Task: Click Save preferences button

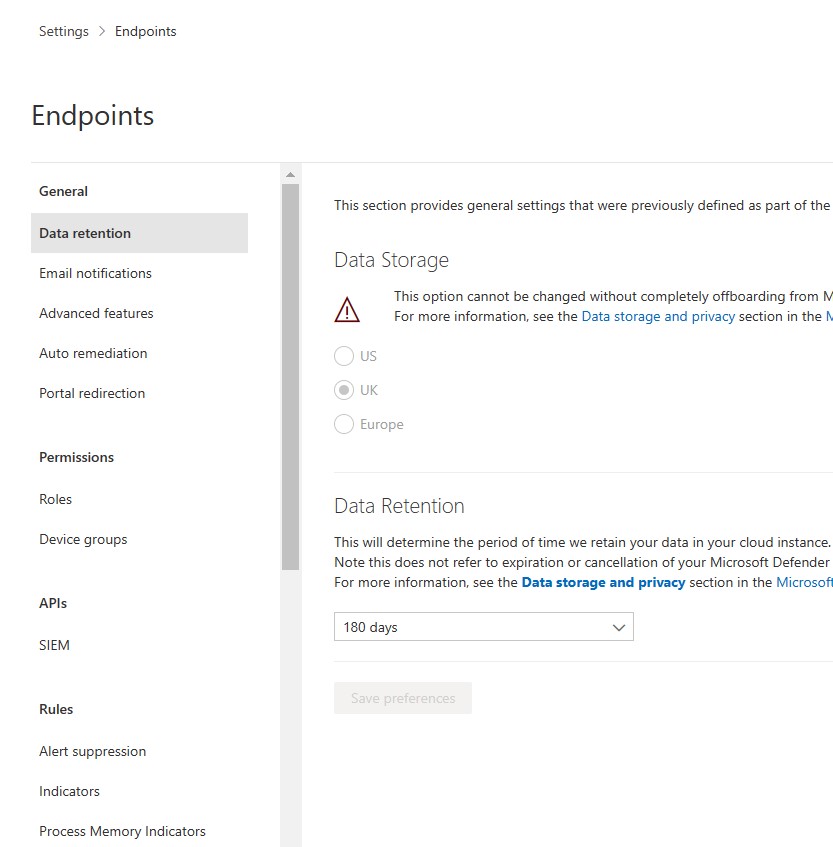Action: (403, 698)
